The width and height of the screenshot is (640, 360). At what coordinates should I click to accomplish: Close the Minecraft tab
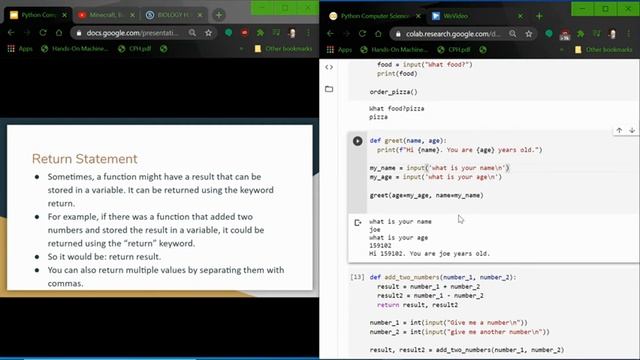132,15
